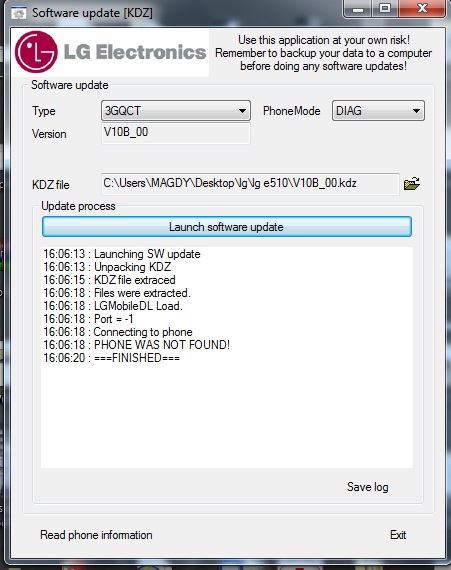Select log line 'KDZ file extraced'
Image resolution: width=451 pixels, height=570 pixels.
coord(109,280)
